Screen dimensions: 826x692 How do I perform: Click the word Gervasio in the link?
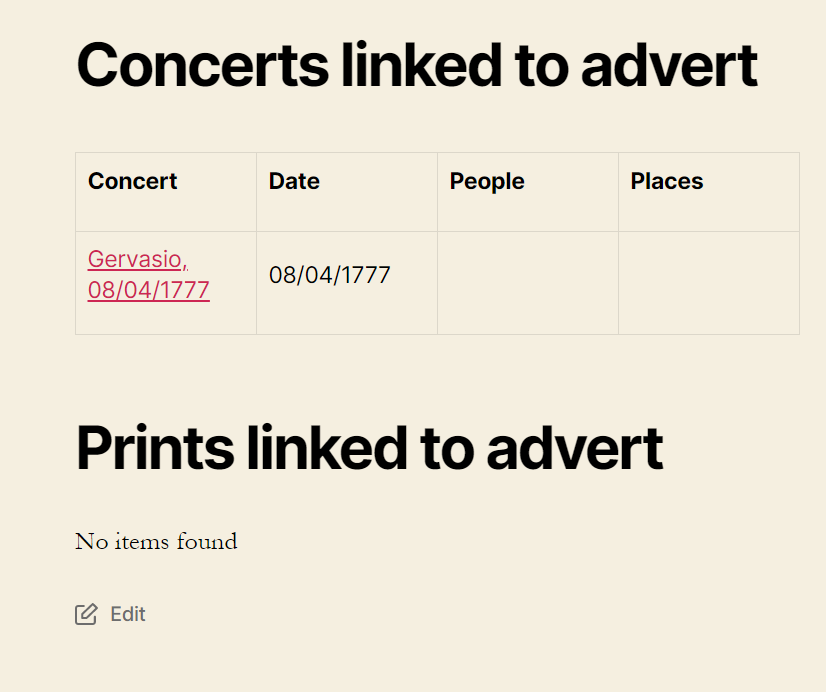[137, 259]
